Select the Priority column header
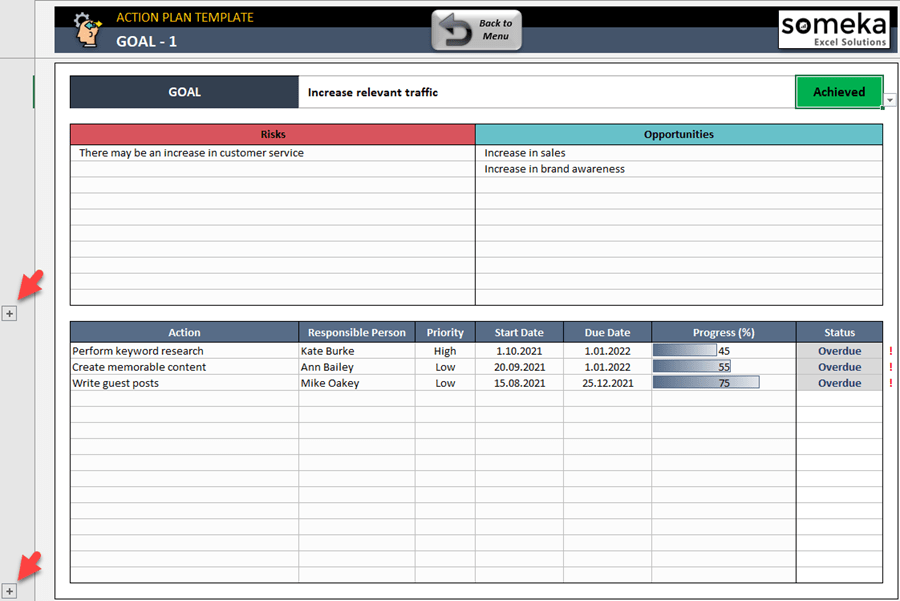900x601 pixels. click(x=444, y=332)
